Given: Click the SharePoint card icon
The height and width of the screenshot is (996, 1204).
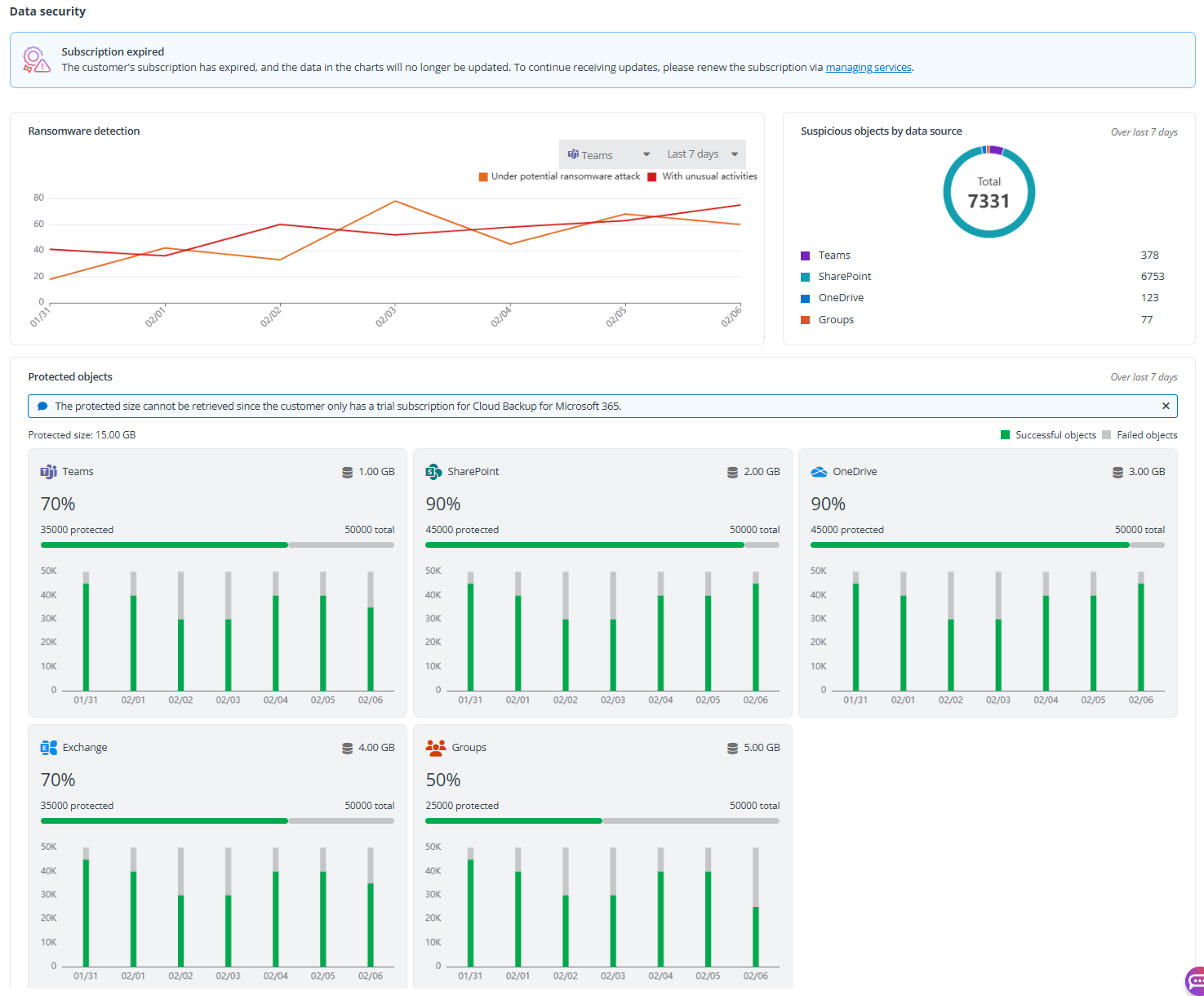Looking at the screenshot, I should [433, 472].
